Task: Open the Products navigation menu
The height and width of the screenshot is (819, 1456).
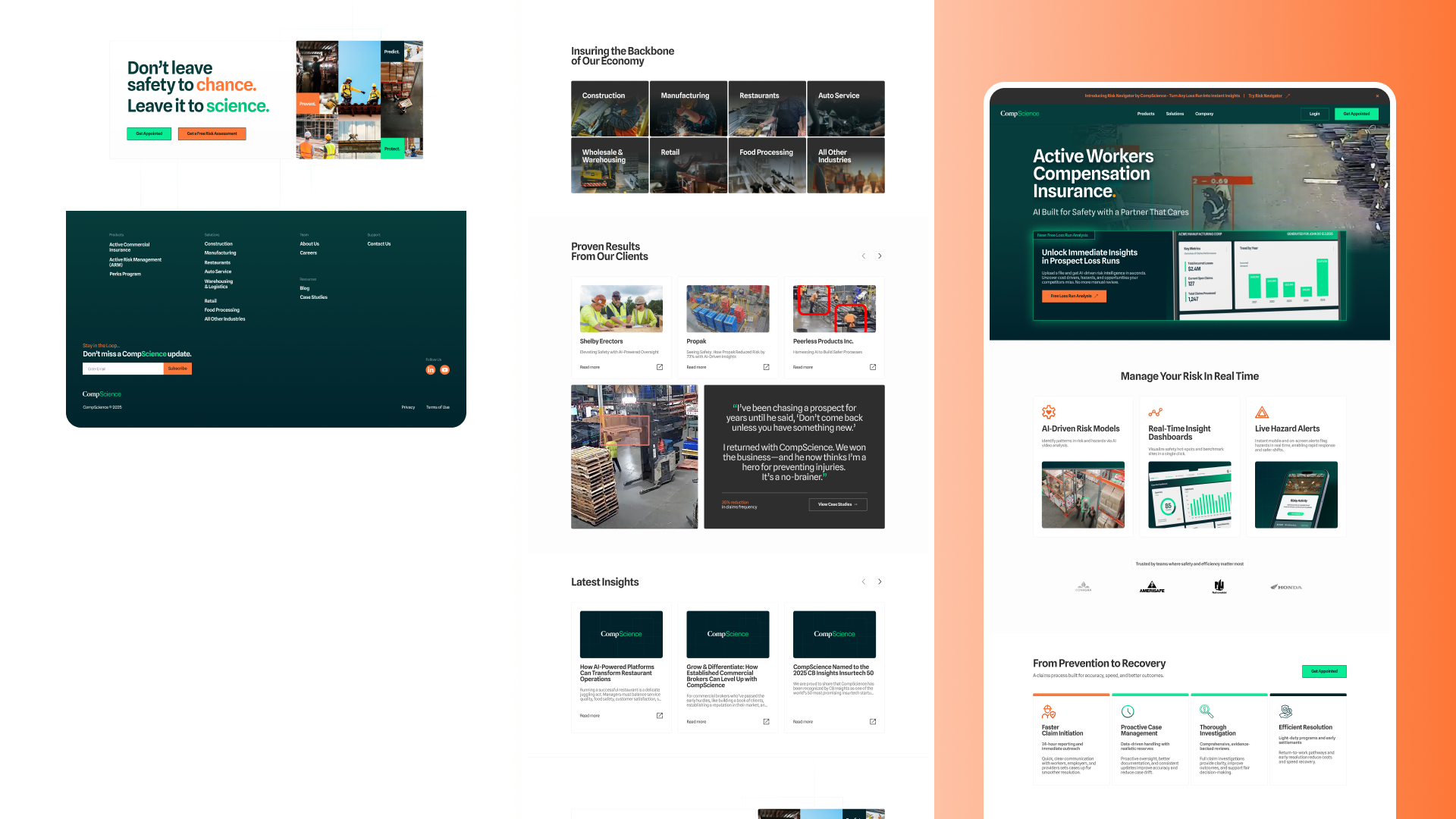Action: tap(1146, 114)
